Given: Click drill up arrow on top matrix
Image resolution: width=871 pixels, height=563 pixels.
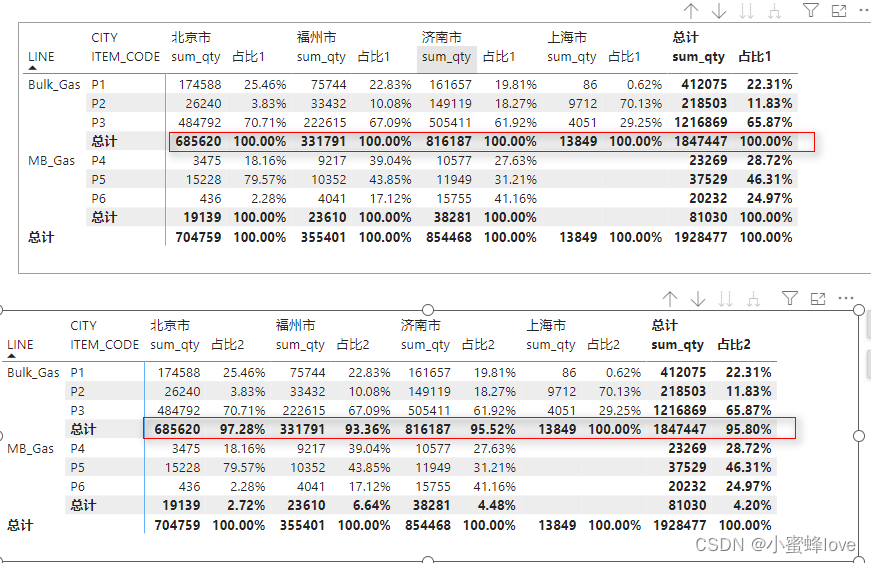Looking at the screenshot, I should pyautogui.click(x=691, y=11).
